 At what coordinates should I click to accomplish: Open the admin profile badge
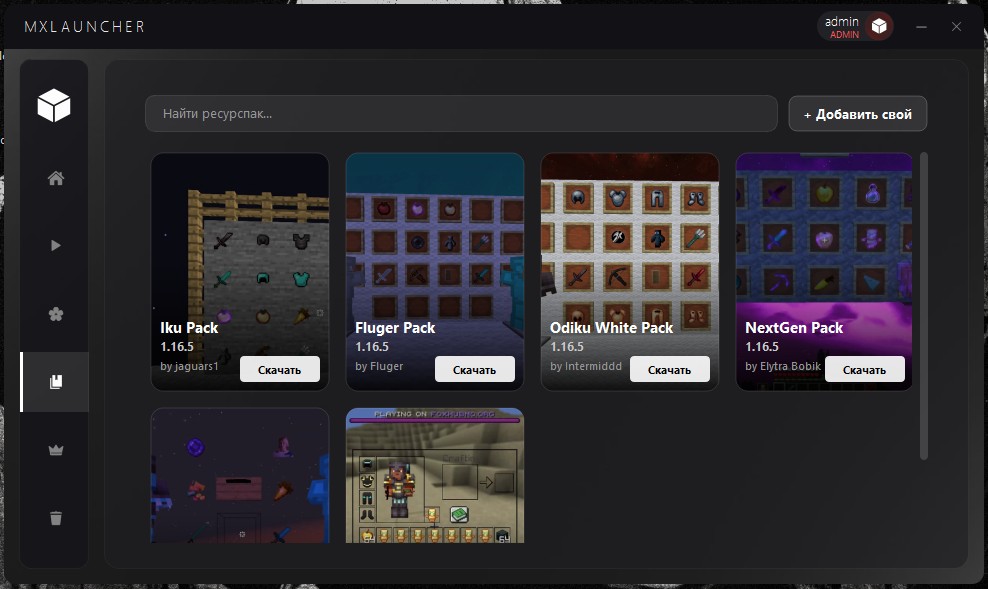(x=842, y=27)
